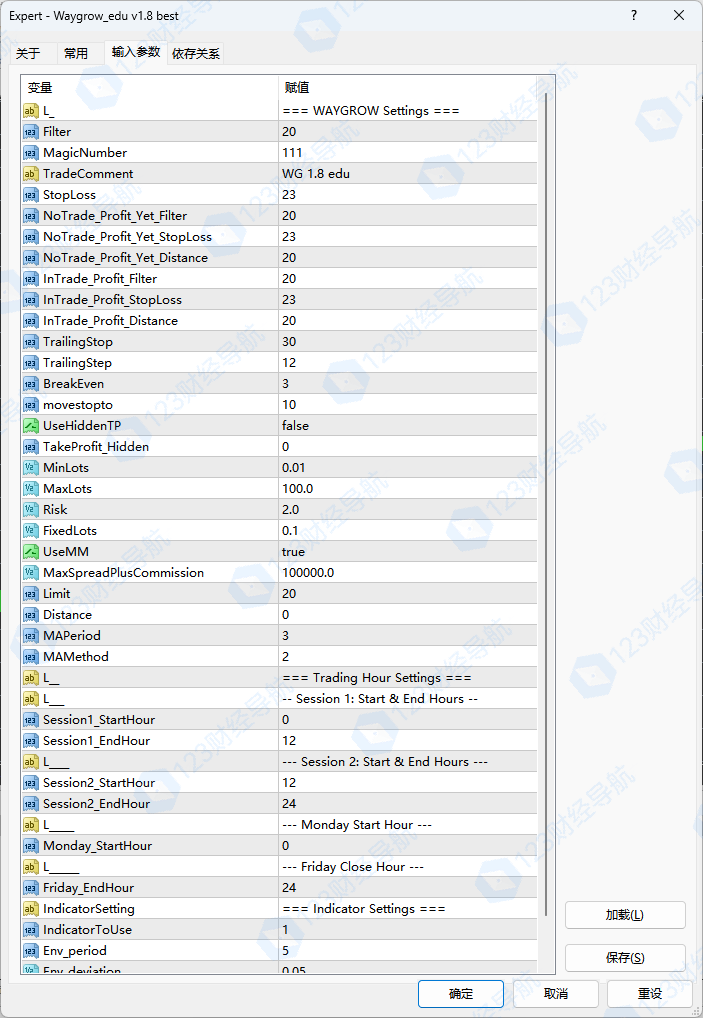Click the icon beside MaxSpreadPlusCommission
Viewport: 703px width, 1018px height.
31,573
